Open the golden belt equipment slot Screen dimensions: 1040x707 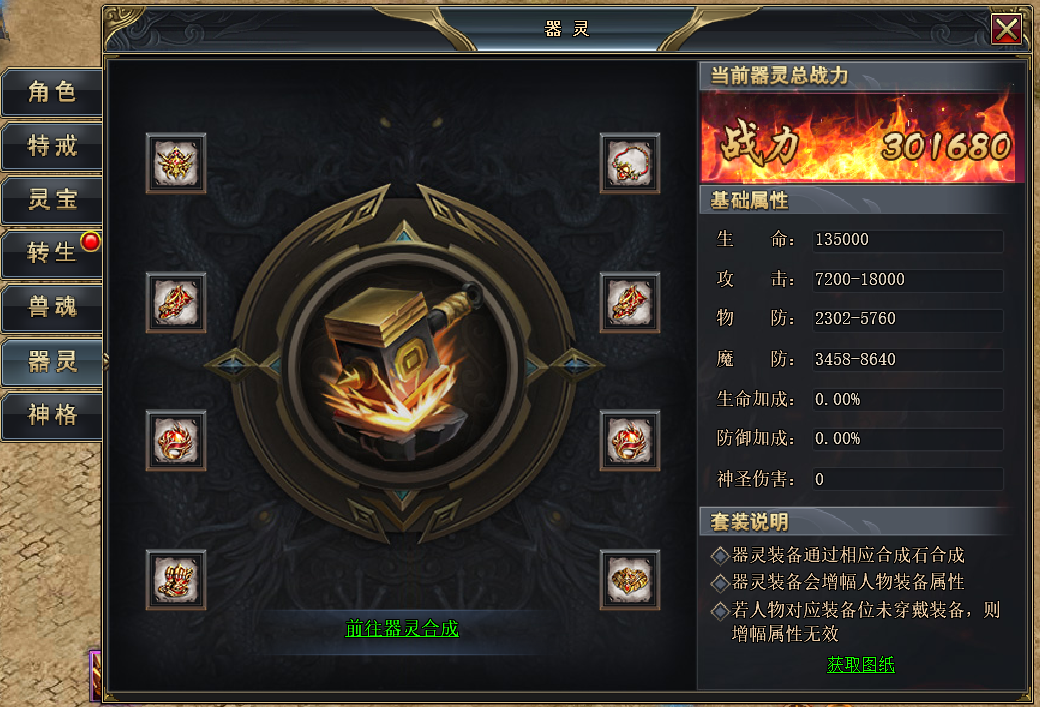[629, 580]
